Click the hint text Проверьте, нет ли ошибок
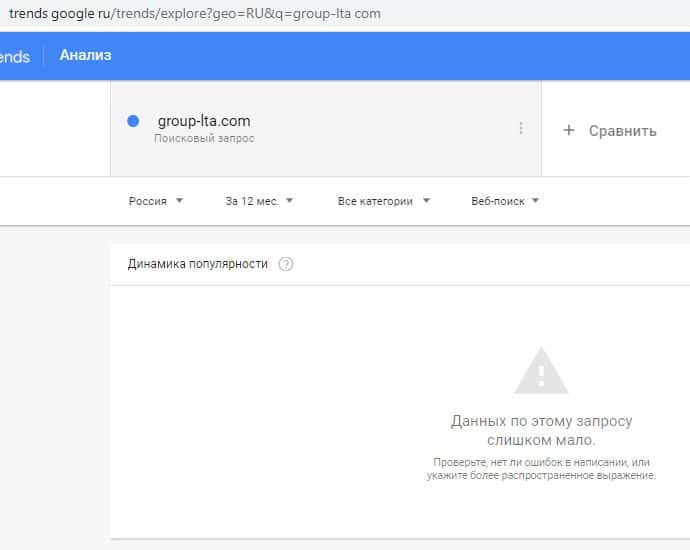This screenshot has height=550, width=690. click(x=541, y=469)
